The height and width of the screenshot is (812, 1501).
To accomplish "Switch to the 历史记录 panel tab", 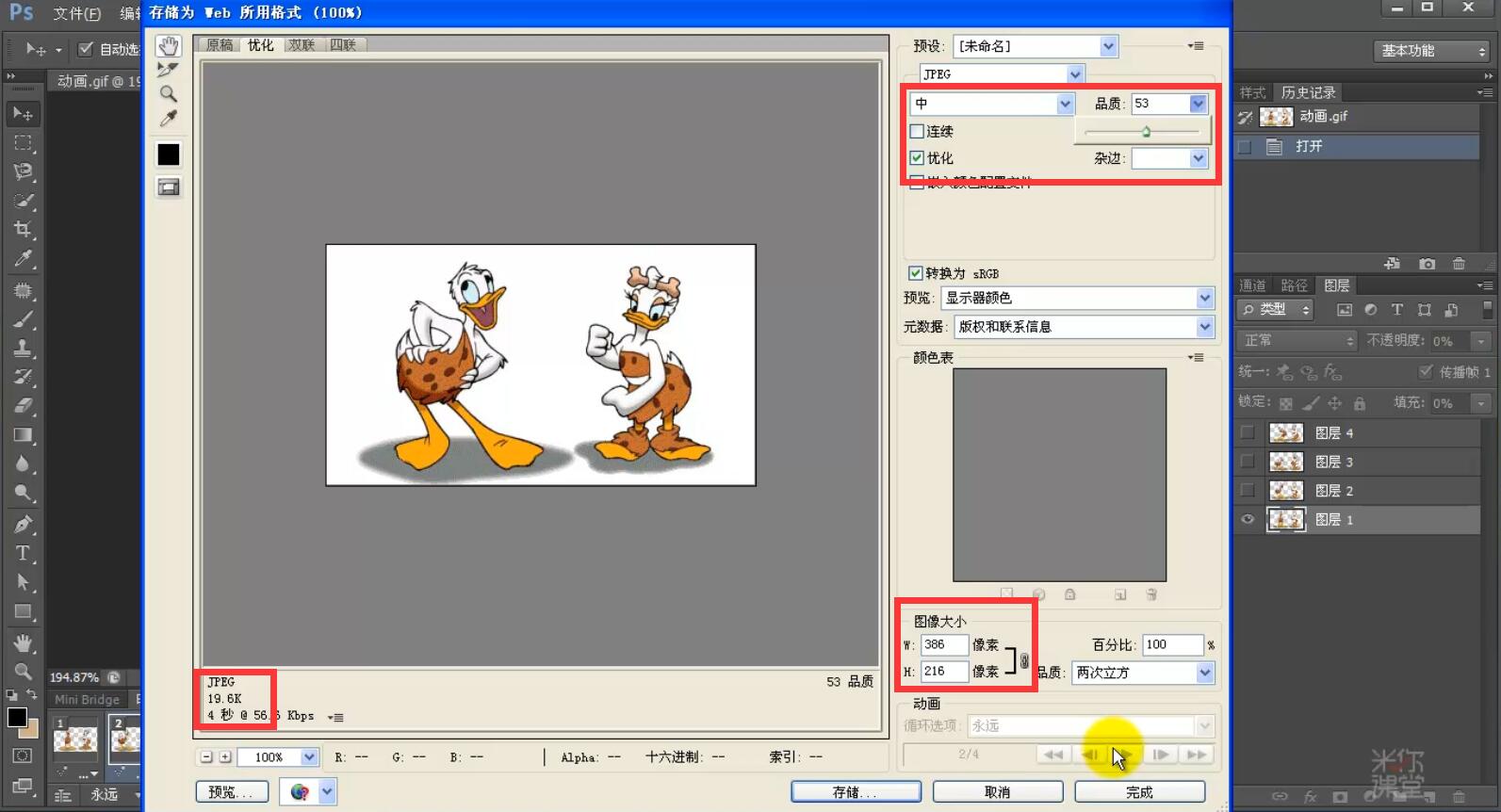I will click(x=1308, y=92).
